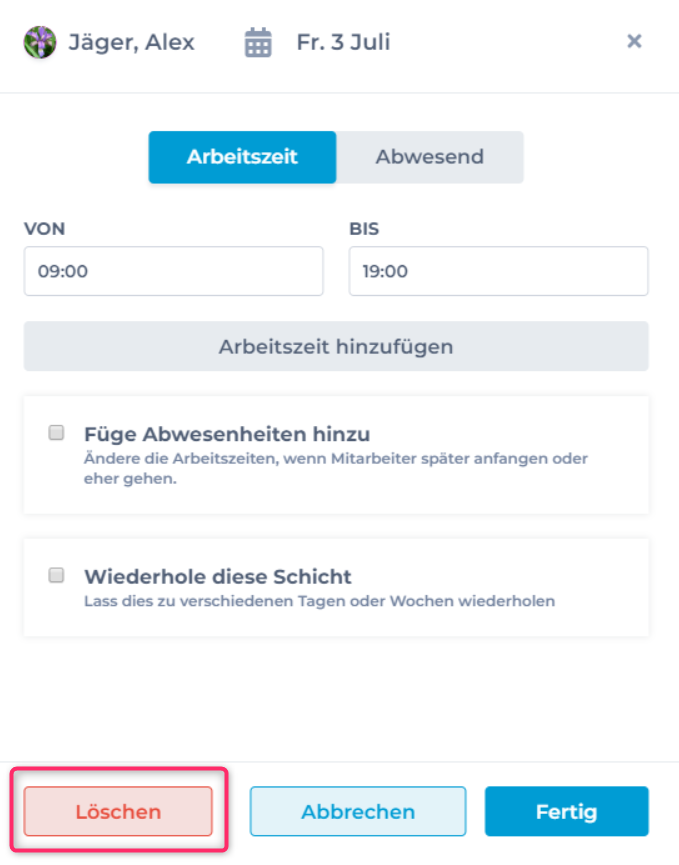Click the Füge Abwesenheiten hinzu heading
The width and height of the screenshot is (679, 865).
coord(227,434)
